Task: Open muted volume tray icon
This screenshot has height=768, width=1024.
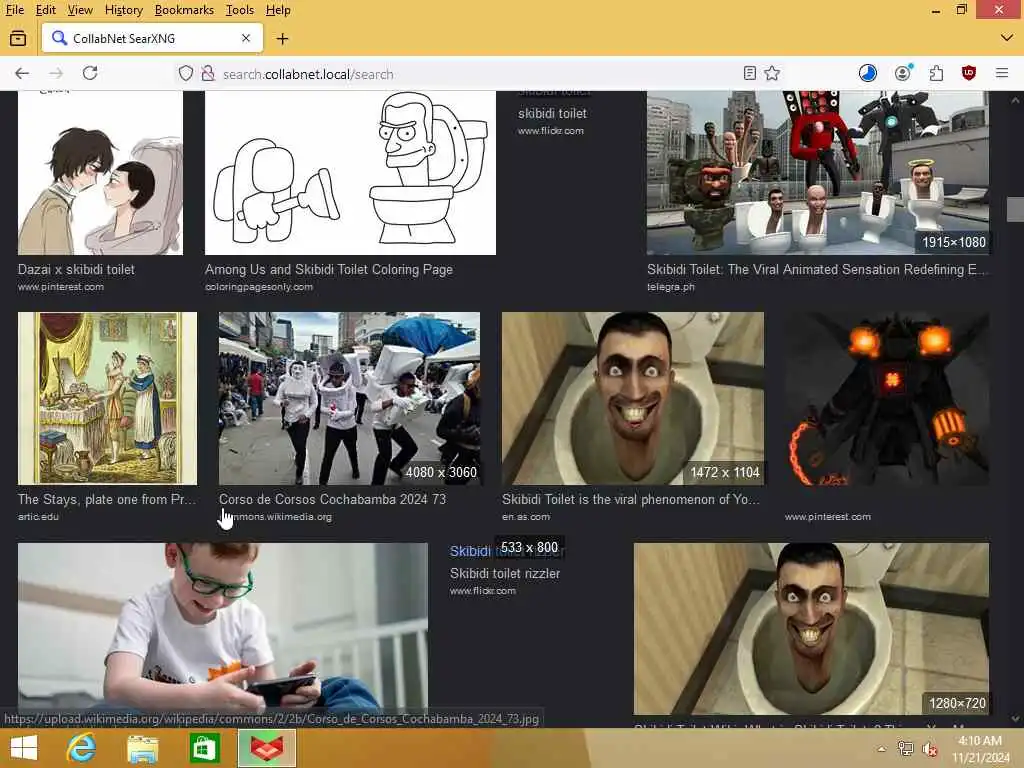Action: 929,749
